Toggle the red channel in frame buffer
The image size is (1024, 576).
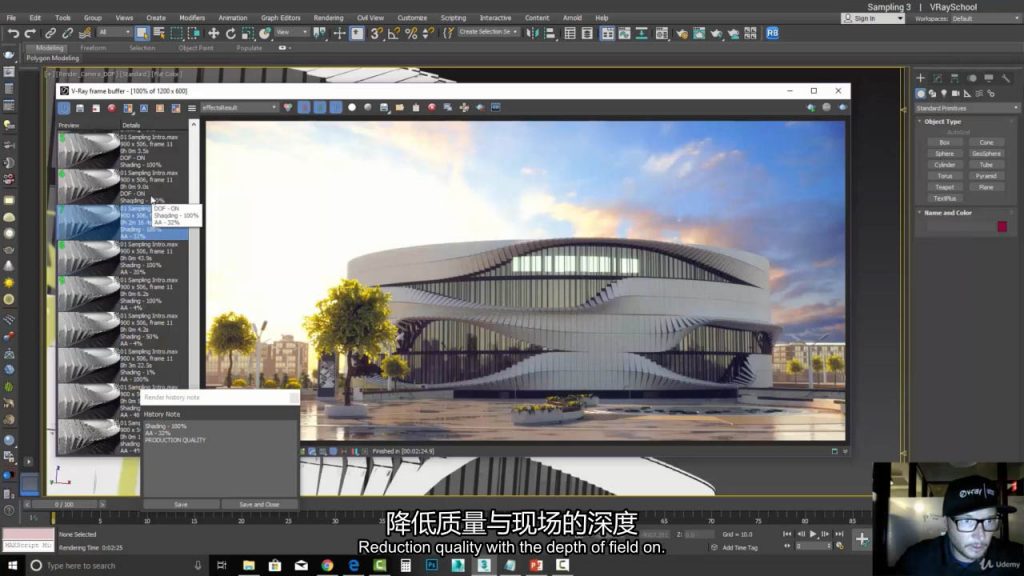(x=304, y=107)
